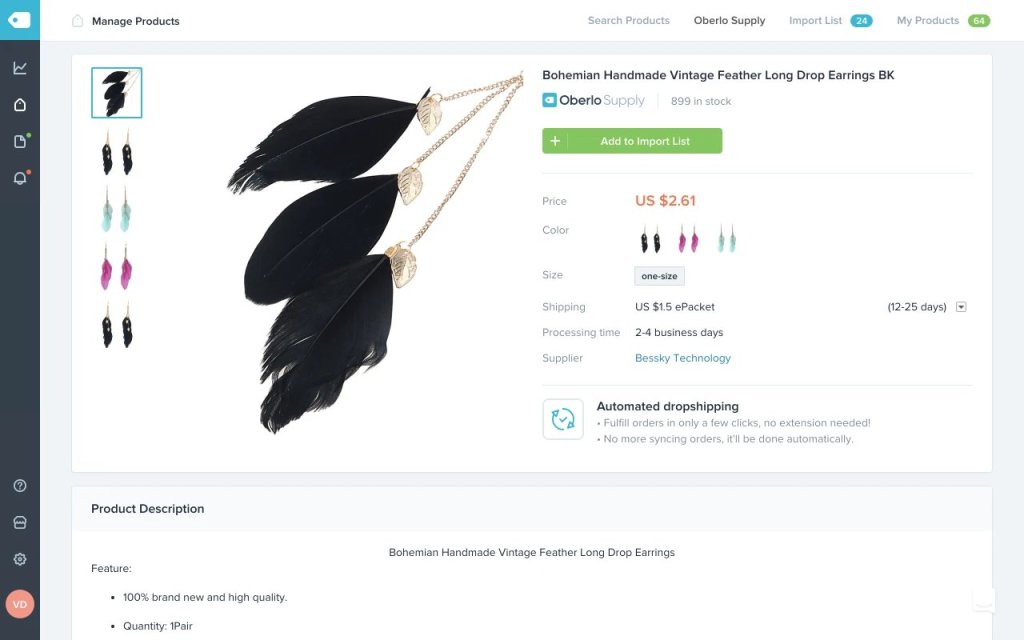This screenshot has width=1024, height=640.
Task: Select the black color earring swatch
Action: 650,239
